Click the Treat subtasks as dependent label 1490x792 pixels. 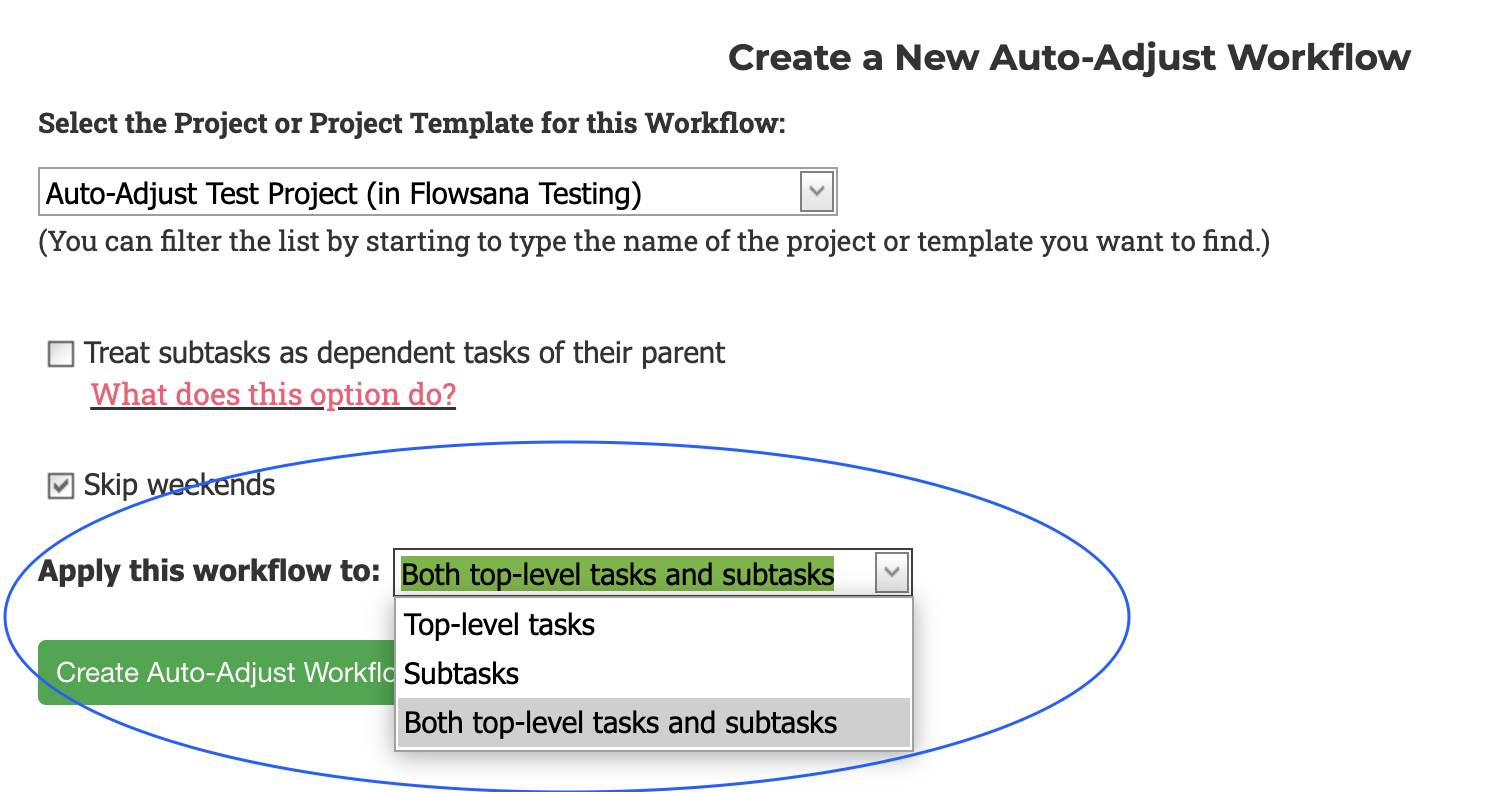pos(405,353)
